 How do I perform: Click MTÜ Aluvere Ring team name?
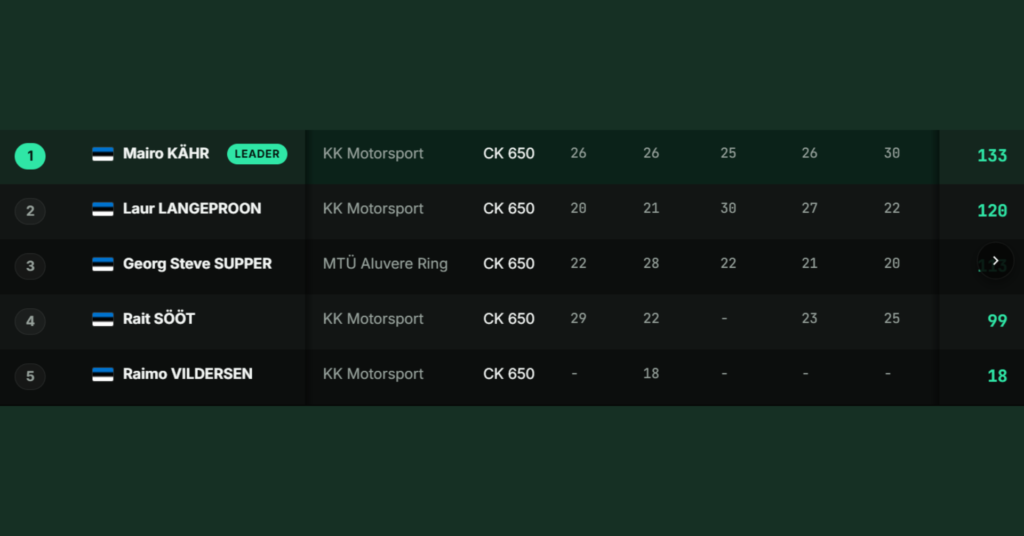coord(385,264)
